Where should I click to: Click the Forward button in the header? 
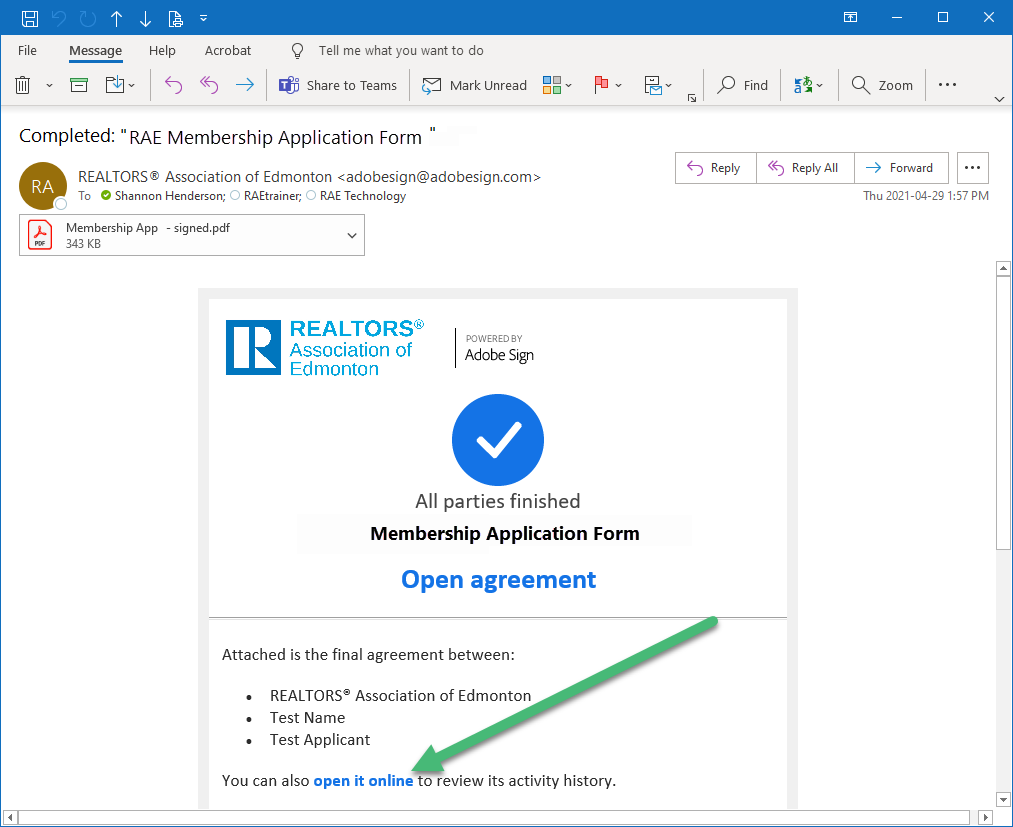coord(901,168)
